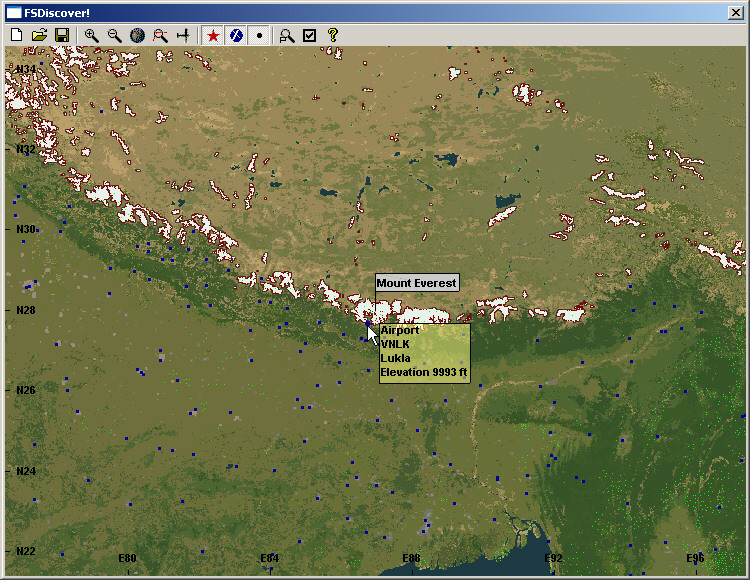Close the FSDiscover! window

coord(735,12)
